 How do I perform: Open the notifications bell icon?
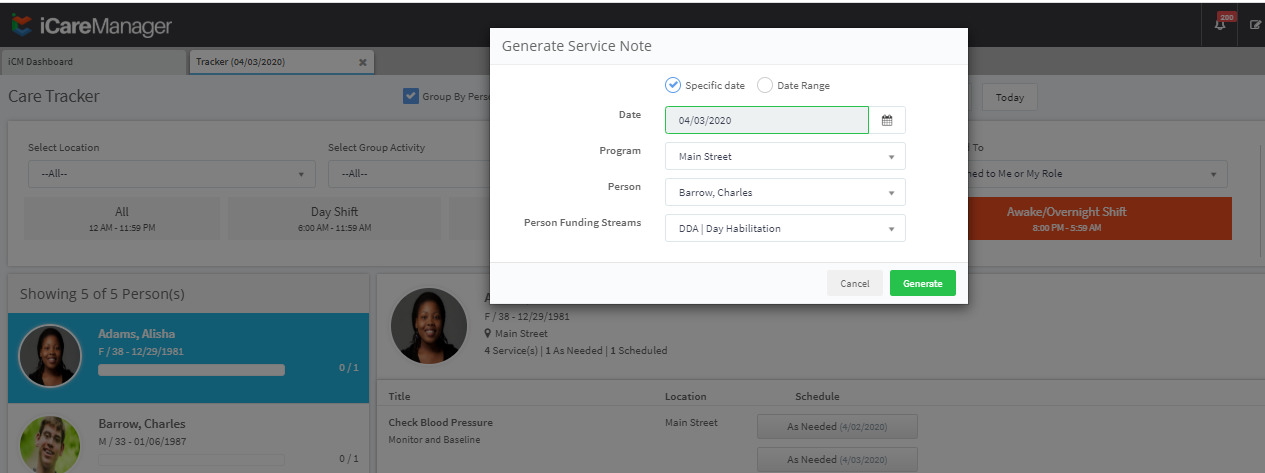[1222, 23]
